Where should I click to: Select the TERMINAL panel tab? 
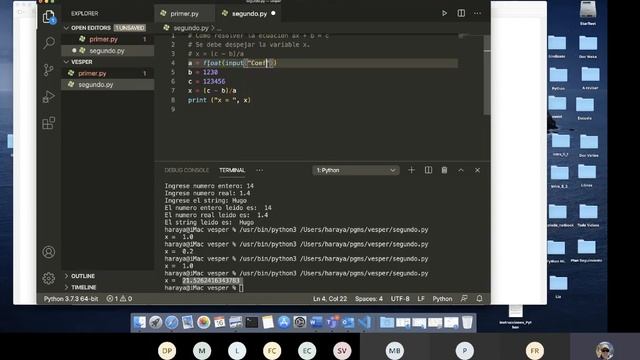[232, 170]
